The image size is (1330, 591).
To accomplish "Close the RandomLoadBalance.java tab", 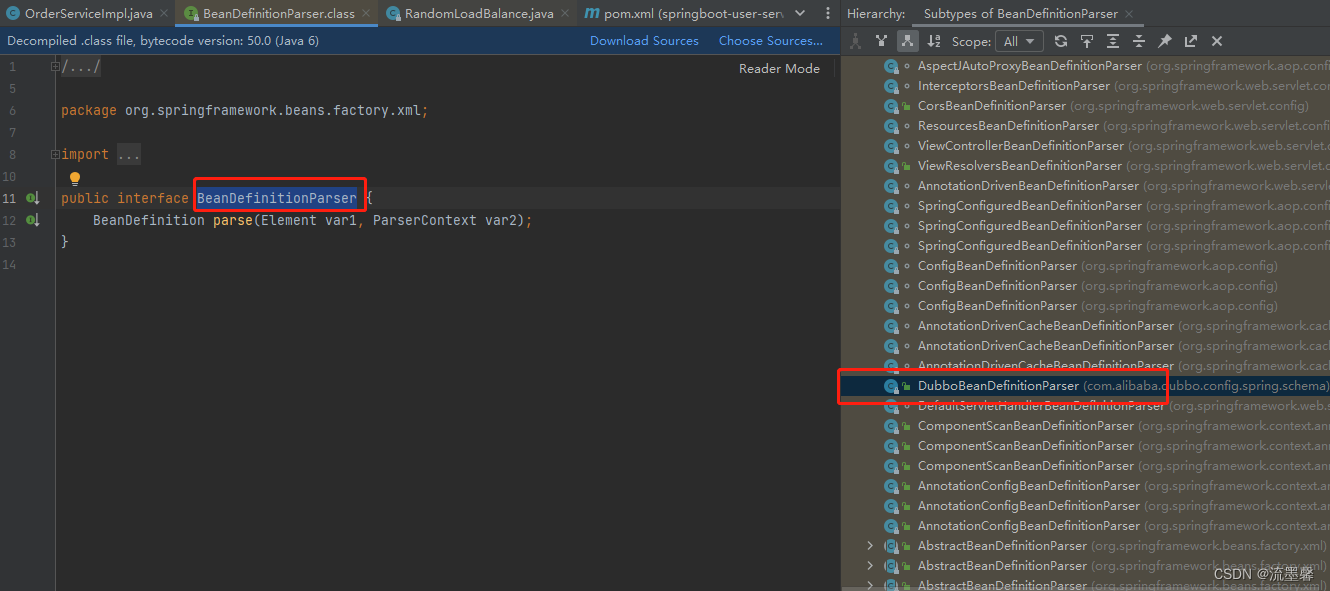I will coord(563,14).
